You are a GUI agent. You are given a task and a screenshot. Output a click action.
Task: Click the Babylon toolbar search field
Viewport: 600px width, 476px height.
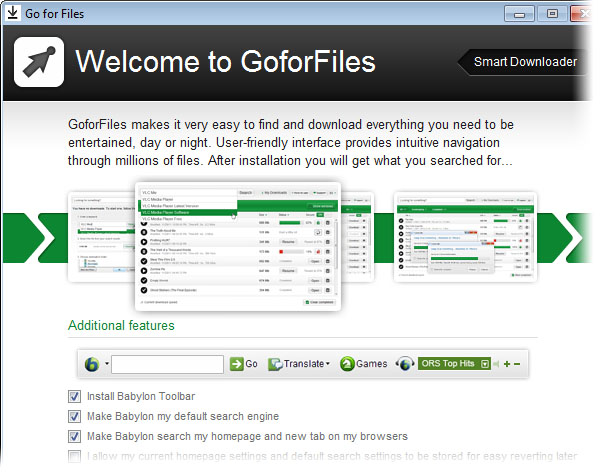[168, 364]
